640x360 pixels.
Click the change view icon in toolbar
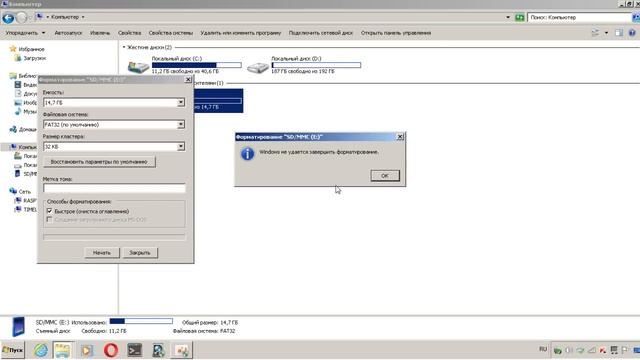click(x=595, y=33)
